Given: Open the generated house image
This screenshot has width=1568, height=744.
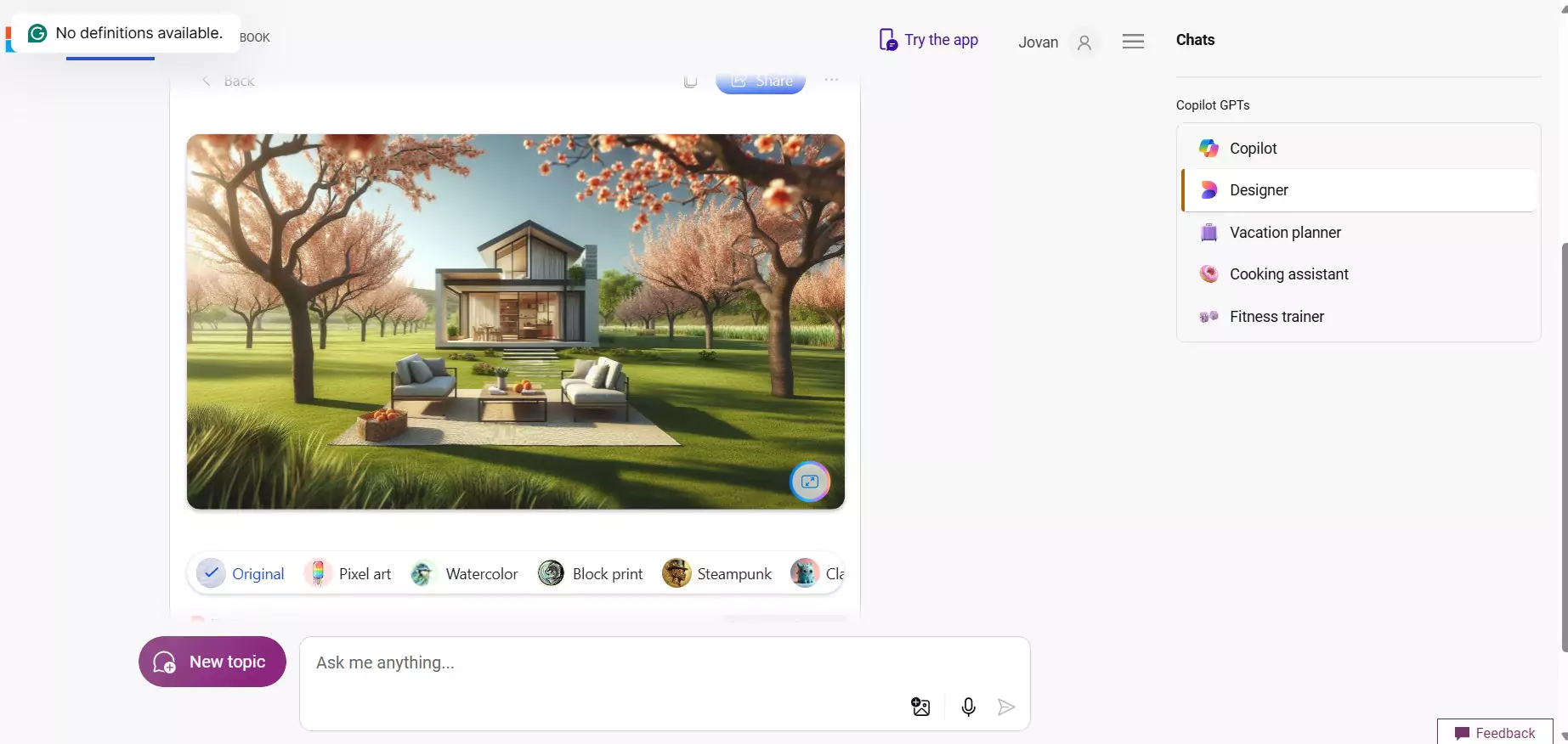Looking at the screenshot, I should coord(516,322).
